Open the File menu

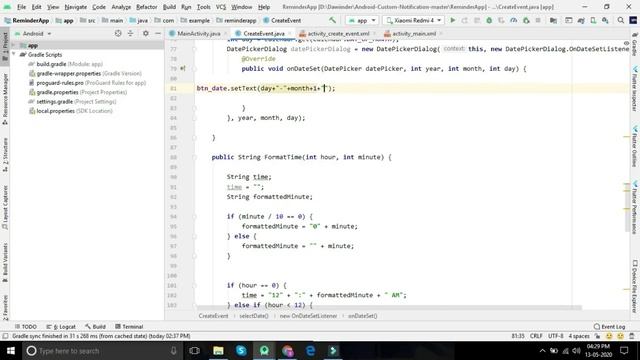[21, 7]
